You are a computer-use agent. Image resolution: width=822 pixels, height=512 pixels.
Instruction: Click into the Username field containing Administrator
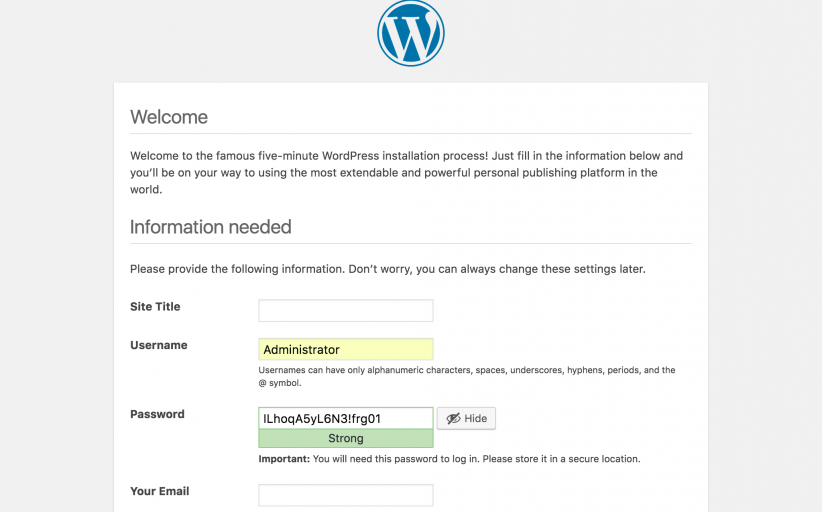[x=345, y=349]
